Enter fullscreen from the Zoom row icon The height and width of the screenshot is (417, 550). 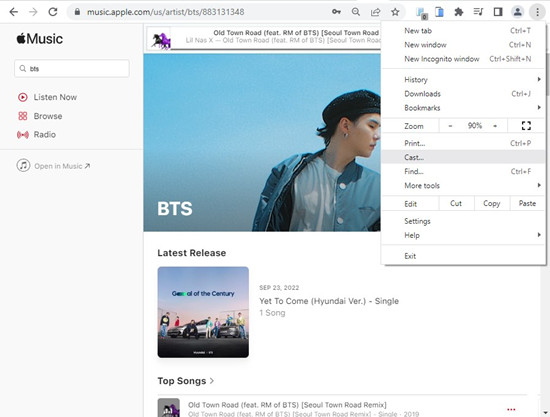[x=526, y=126]
